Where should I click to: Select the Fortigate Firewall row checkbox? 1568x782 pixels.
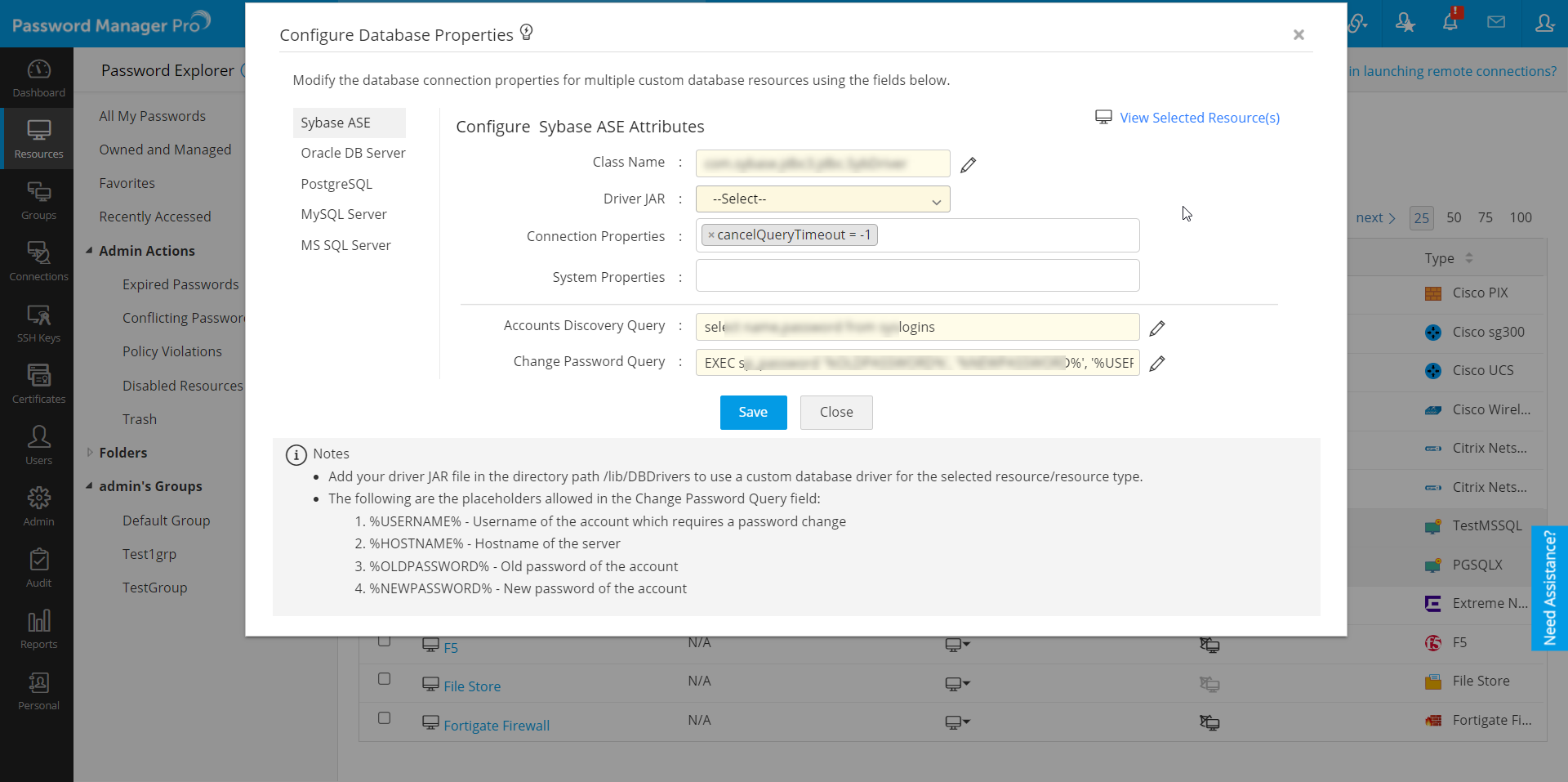click(384, 718)
